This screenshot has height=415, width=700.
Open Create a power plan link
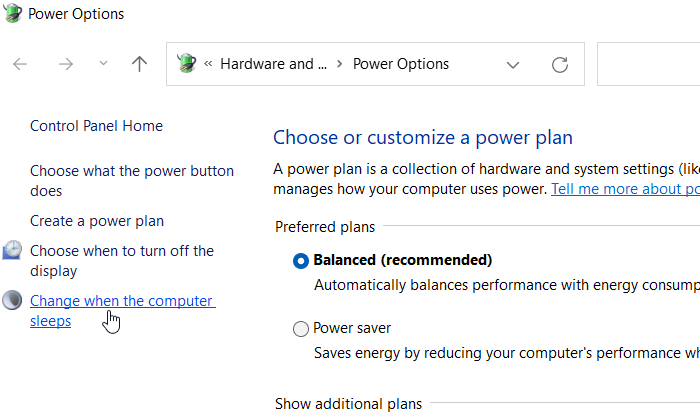(97, 221)
